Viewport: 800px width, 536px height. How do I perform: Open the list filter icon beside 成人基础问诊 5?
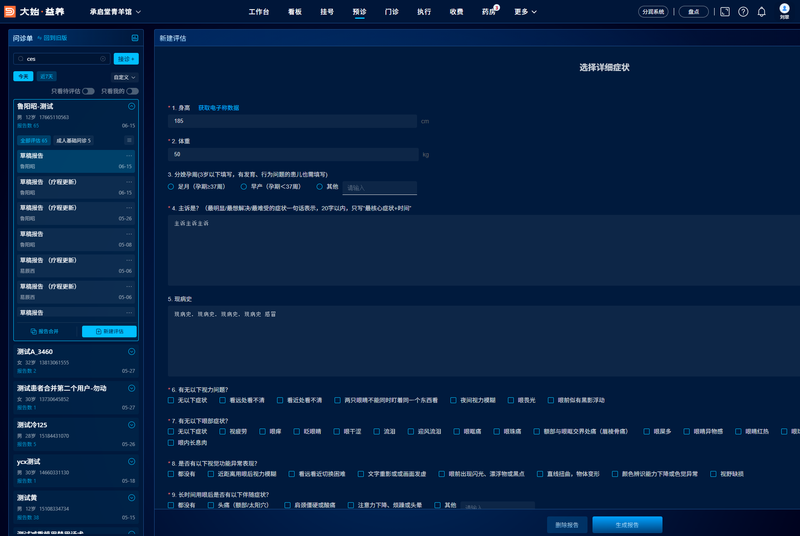point(129,140)
